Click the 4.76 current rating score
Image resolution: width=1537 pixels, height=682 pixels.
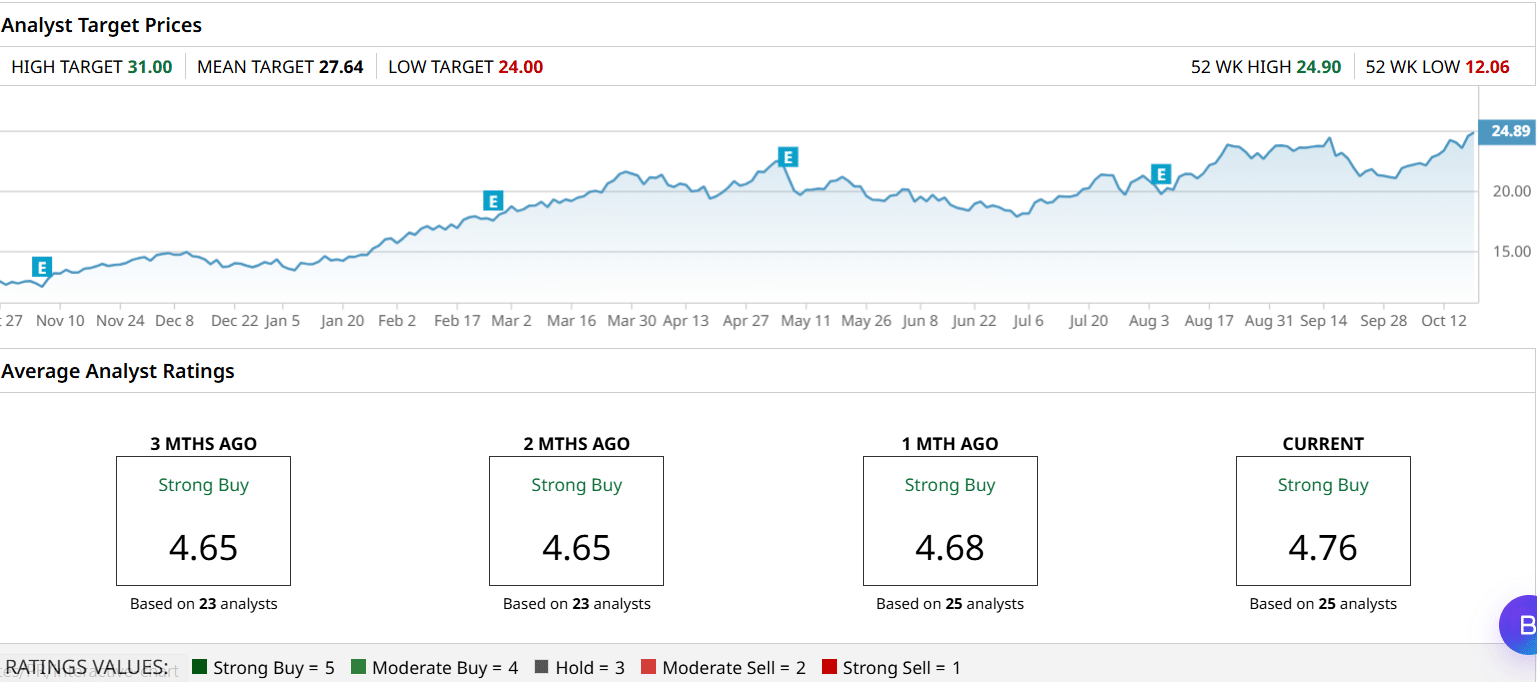(x=1323, y=548)
